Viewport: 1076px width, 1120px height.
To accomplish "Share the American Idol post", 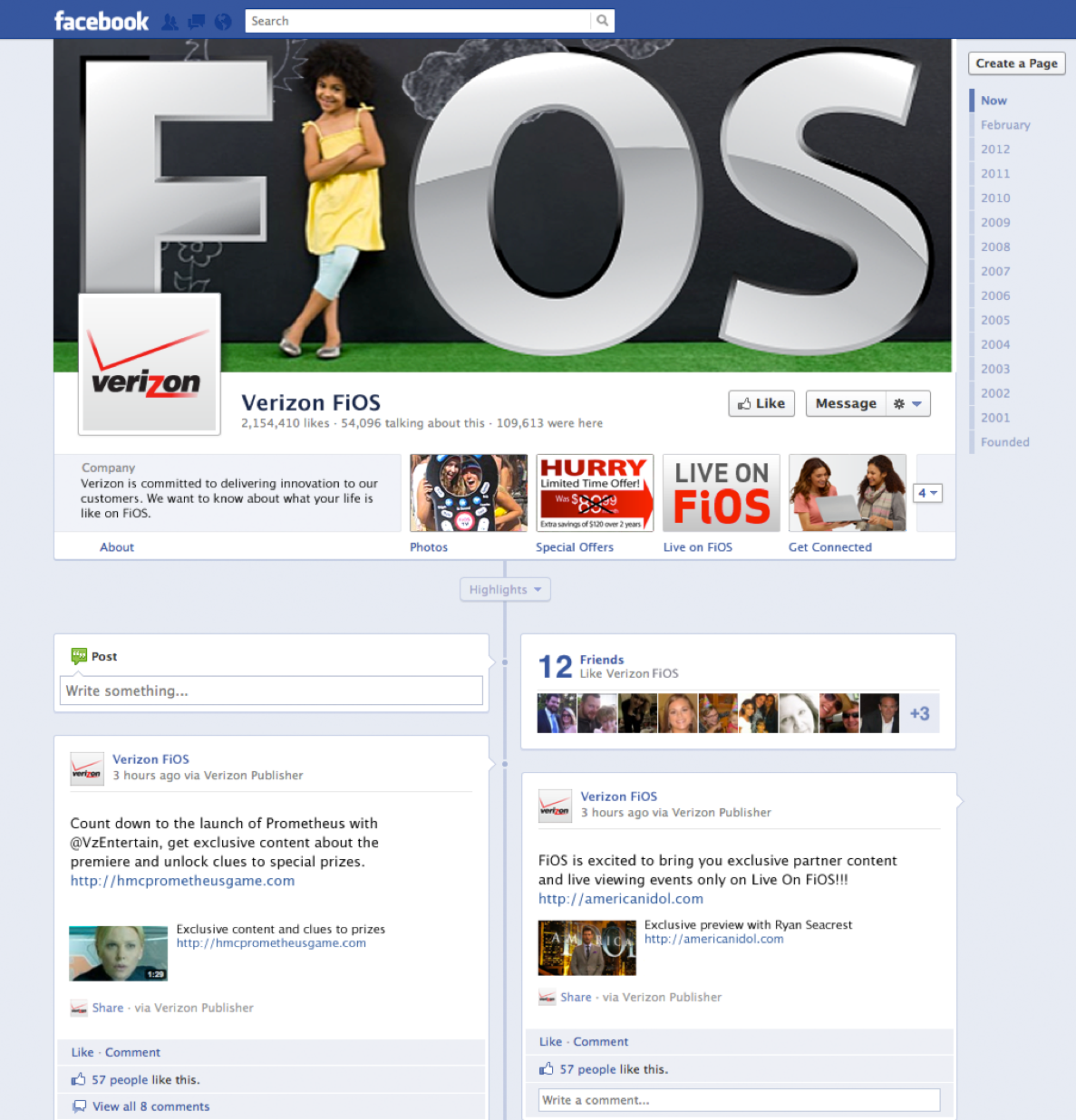I will click(576, 997).
